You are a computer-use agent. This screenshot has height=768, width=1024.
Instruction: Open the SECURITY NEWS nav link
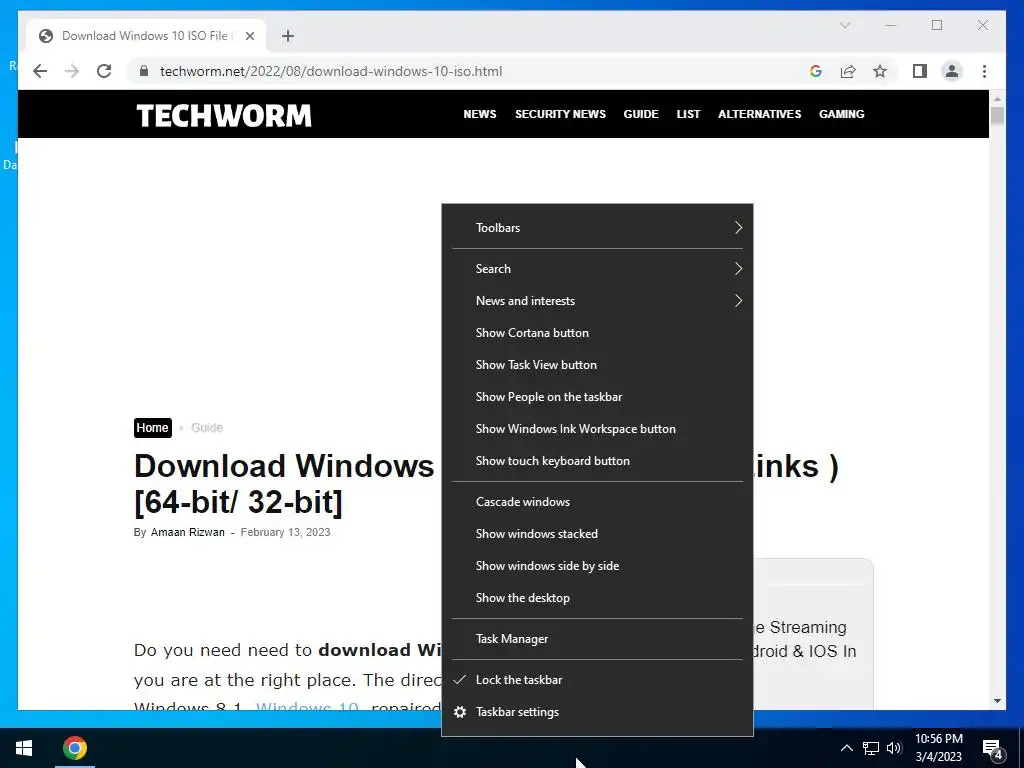tap(560, 114)
